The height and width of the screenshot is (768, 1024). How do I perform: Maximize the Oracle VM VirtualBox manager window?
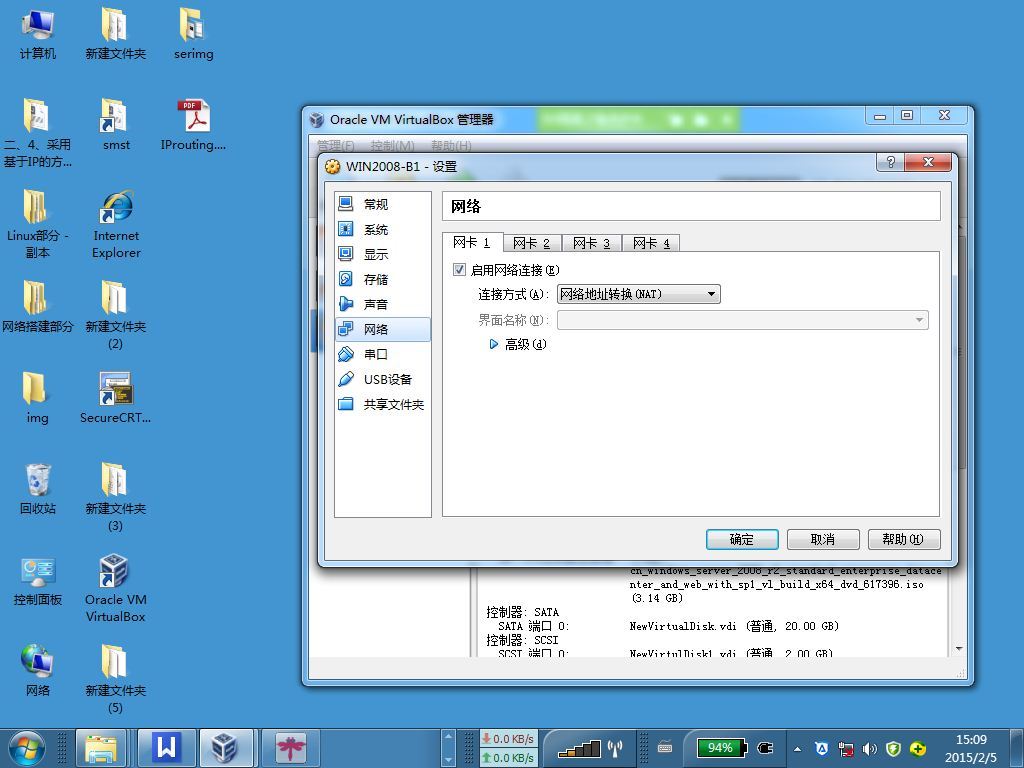(906, 116)
